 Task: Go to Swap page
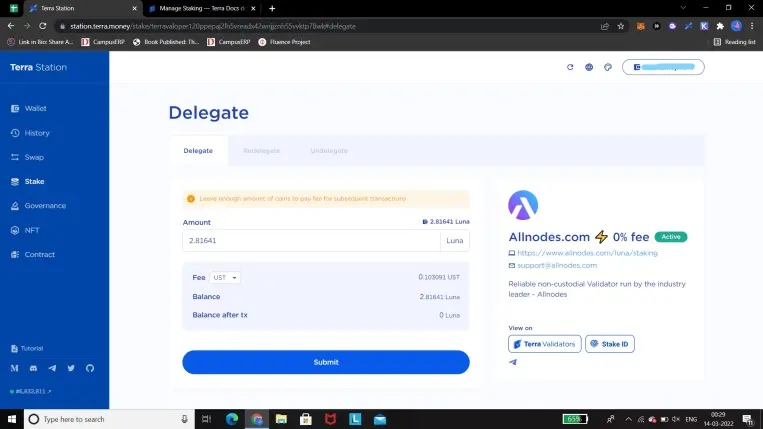click(27, 157)
